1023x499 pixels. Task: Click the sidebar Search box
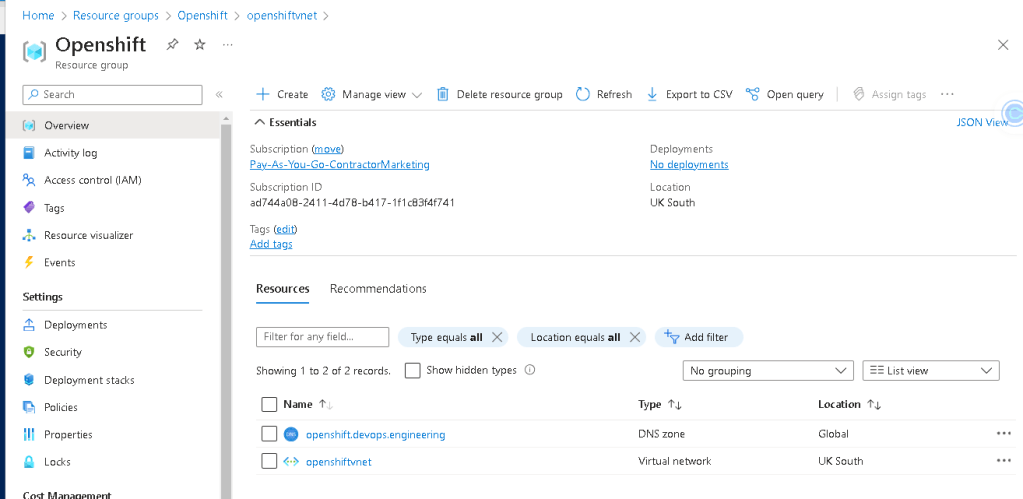(112, 95)
